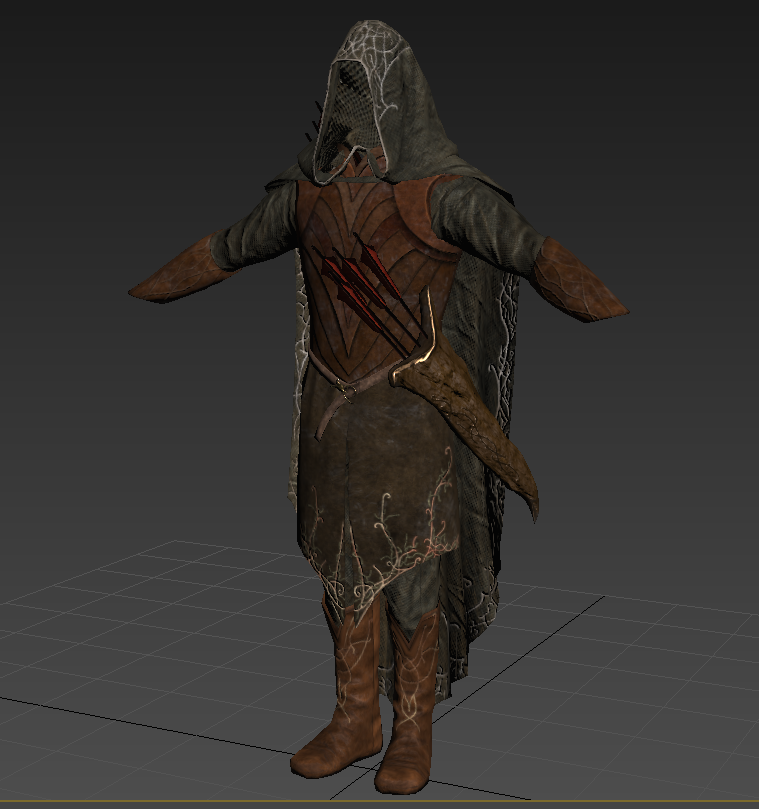Select the leather bracer on the viewer's right arm

(578, 281)
